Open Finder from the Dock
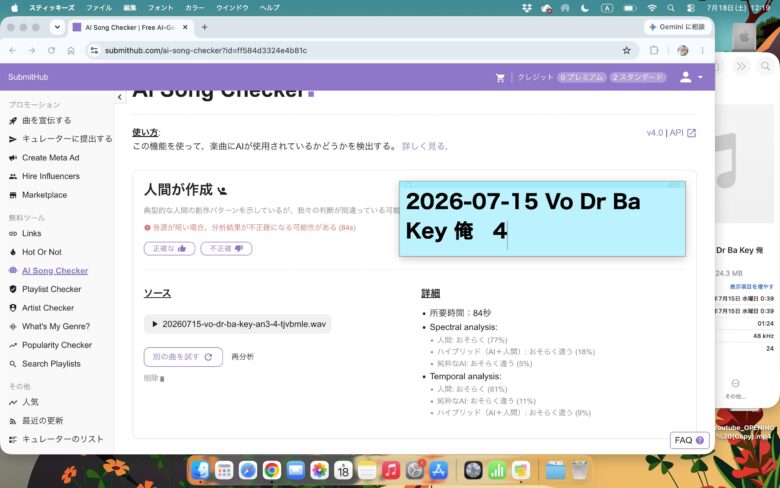 pos(200,470)
